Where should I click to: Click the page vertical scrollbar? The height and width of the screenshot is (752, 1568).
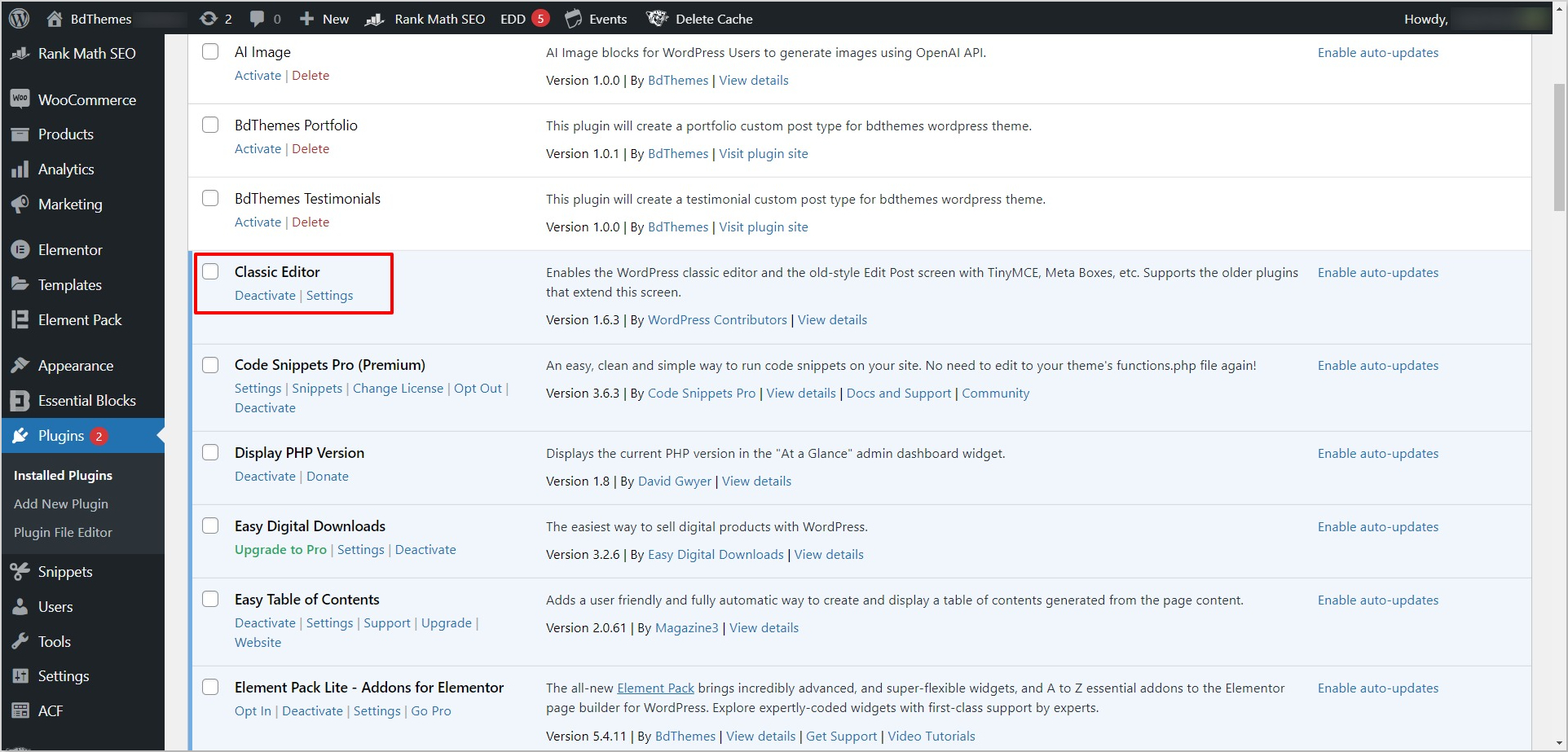pos(1558,147)
